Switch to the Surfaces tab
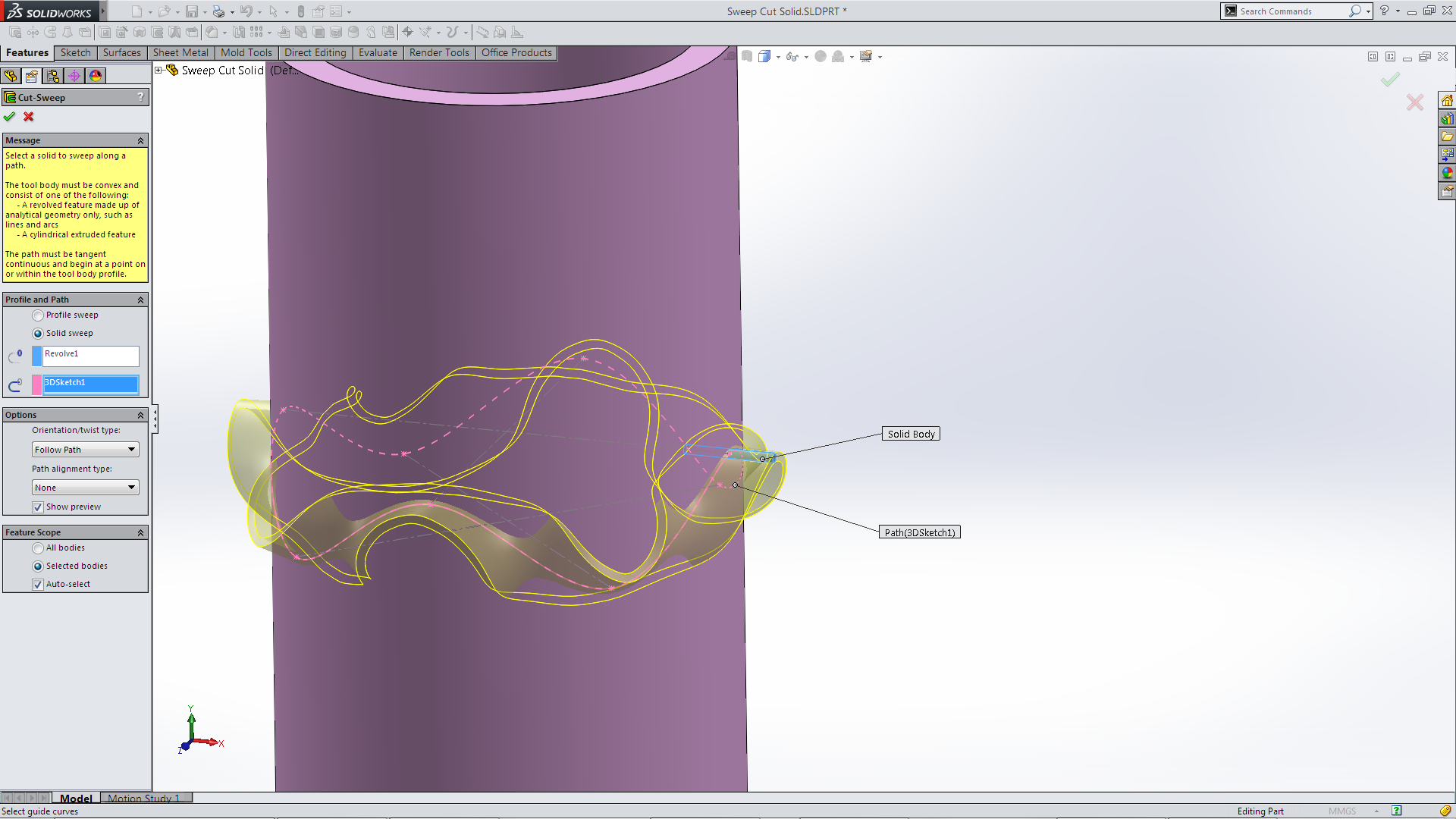 [121, 53]
